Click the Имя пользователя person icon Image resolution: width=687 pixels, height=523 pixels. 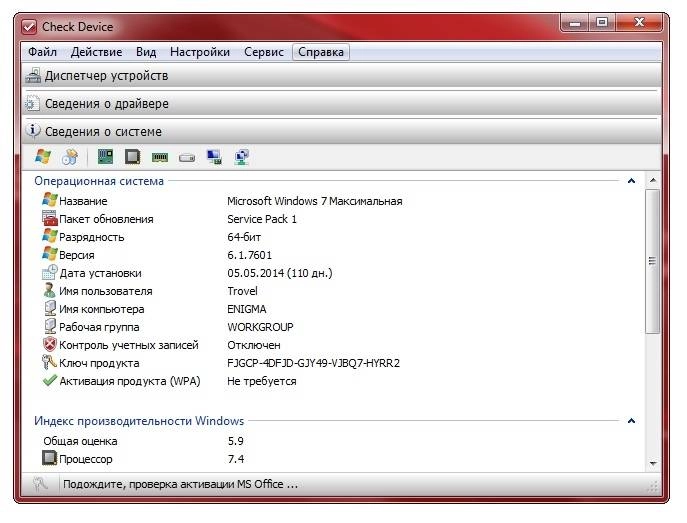tap(50, 290)
